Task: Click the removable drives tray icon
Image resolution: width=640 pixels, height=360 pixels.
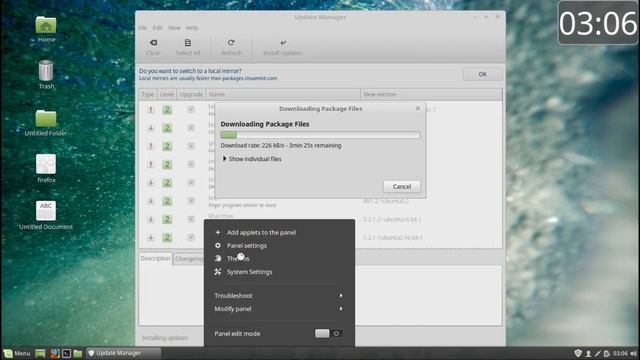Action: [607, 353]
